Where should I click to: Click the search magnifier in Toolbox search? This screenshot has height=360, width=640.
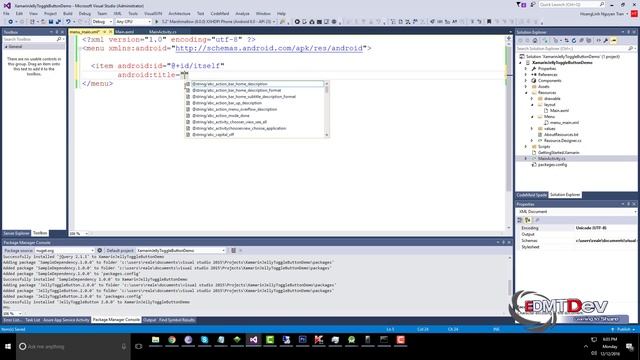coord(59,39)
